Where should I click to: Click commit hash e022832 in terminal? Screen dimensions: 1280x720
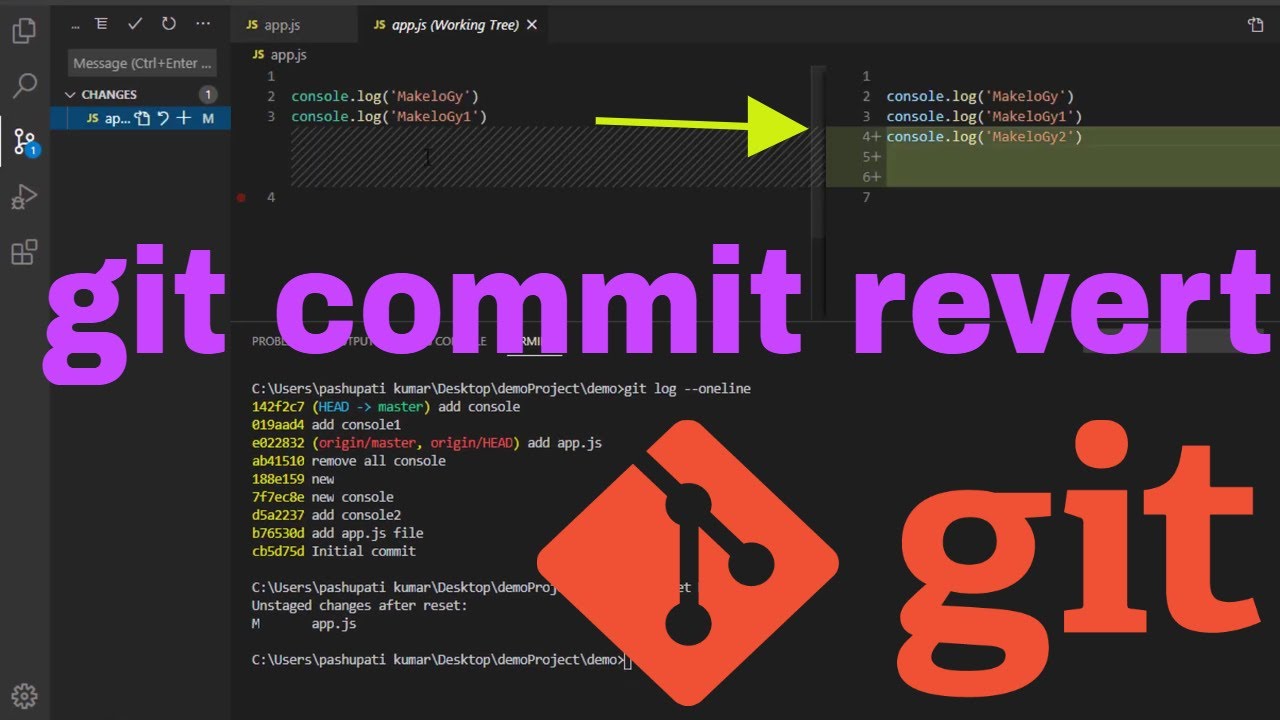click(x=279, y=443)
